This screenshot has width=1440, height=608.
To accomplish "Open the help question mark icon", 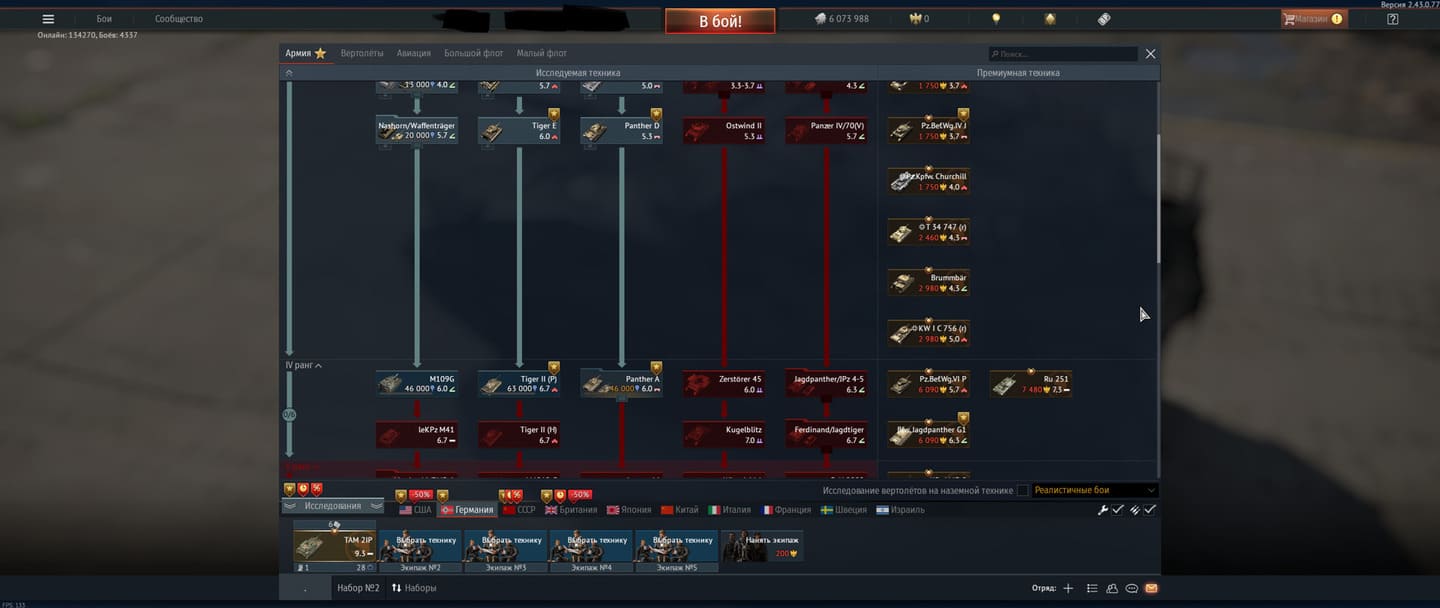I will tap(1393, 19).
